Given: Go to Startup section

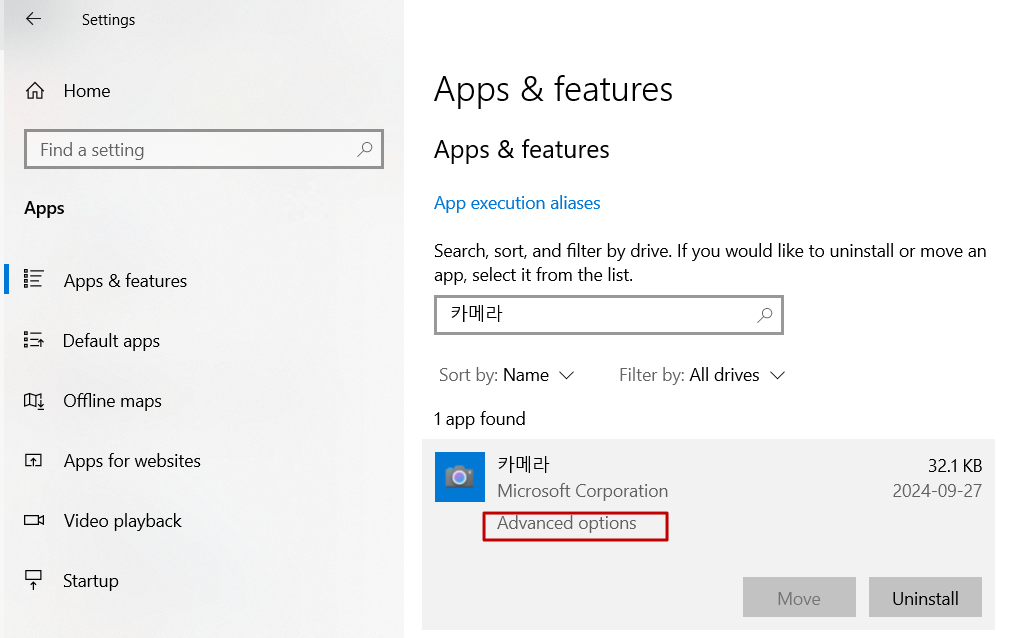Looking at the screenshot, I should point(91,581).
